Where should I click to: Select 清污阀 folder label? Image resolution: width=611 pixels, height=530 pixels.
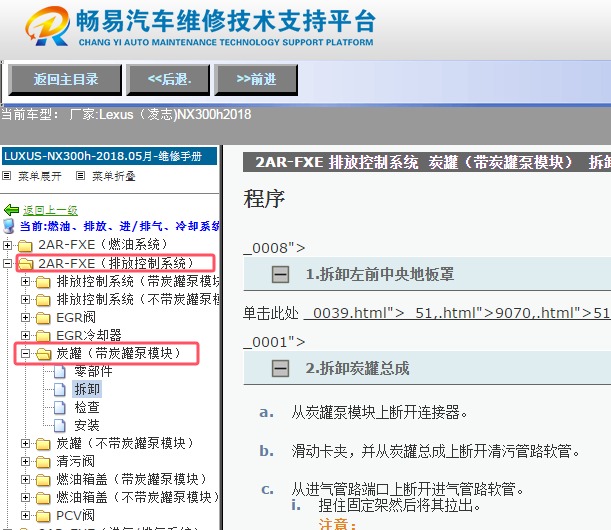pyautogui.click(x=75, y=461)
